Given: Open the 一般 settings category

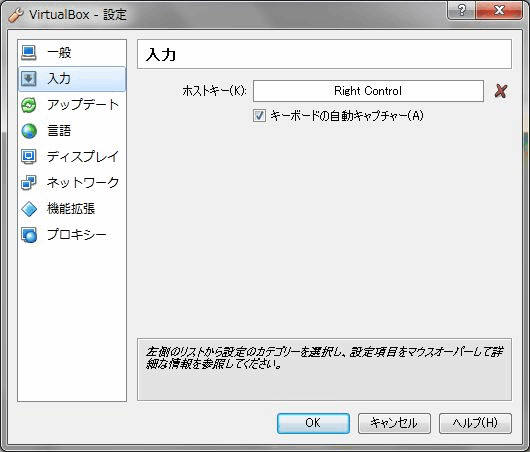Looking at the screenshot, I should click(72, 53).
